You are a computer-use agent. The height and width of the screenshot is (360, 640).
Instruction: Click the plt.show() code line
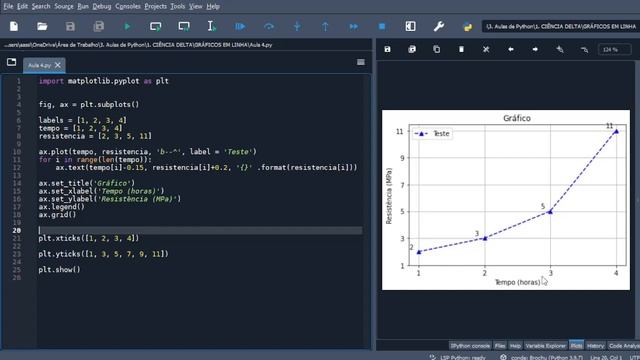pos(60,270)
